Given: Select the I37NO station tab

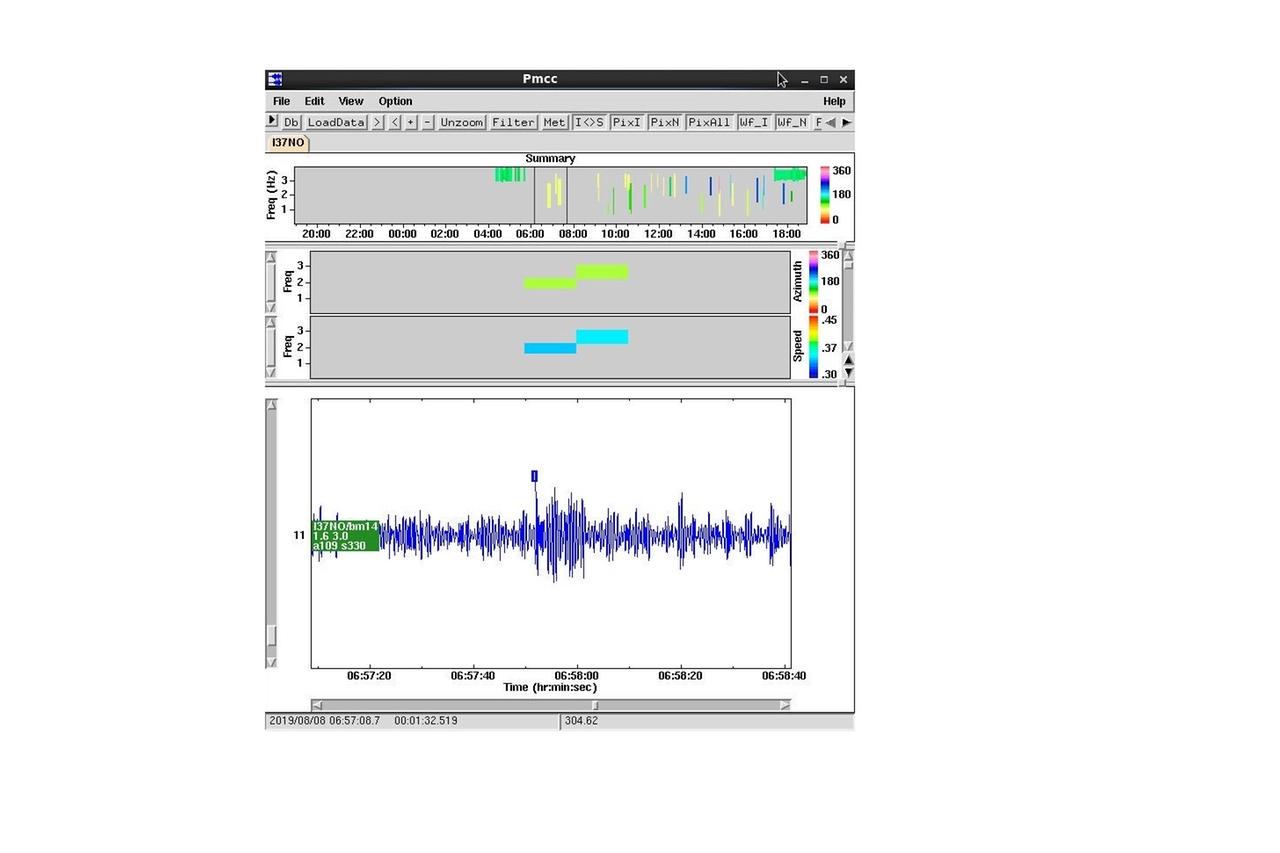Looking at the screenshot, I should pyautogui.click(x=288, y=143).
